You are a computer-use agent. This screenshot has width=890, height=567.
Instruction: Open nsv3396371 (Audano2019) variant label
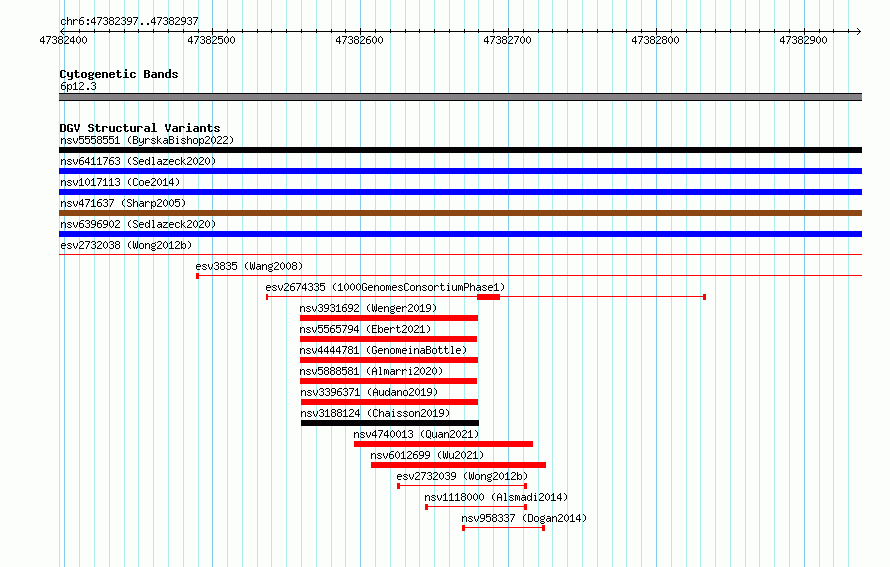click(370, 392)
